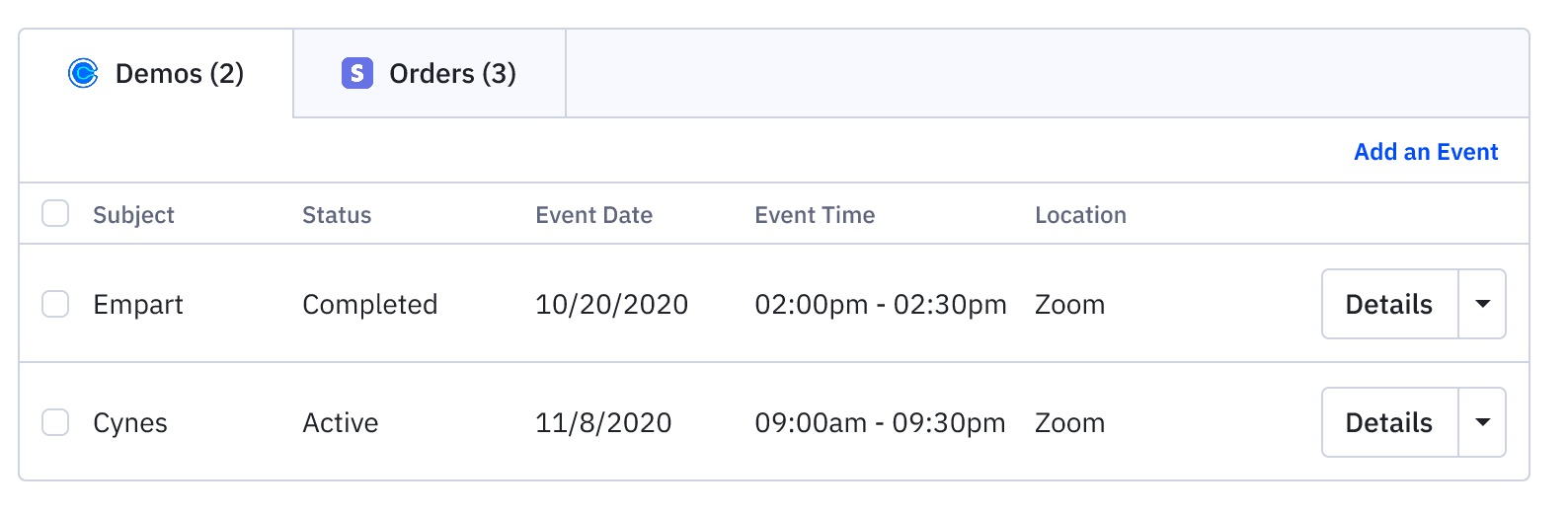
Task: Click the Calendly icon on Demos tab
Action: [x=83, y=73]
